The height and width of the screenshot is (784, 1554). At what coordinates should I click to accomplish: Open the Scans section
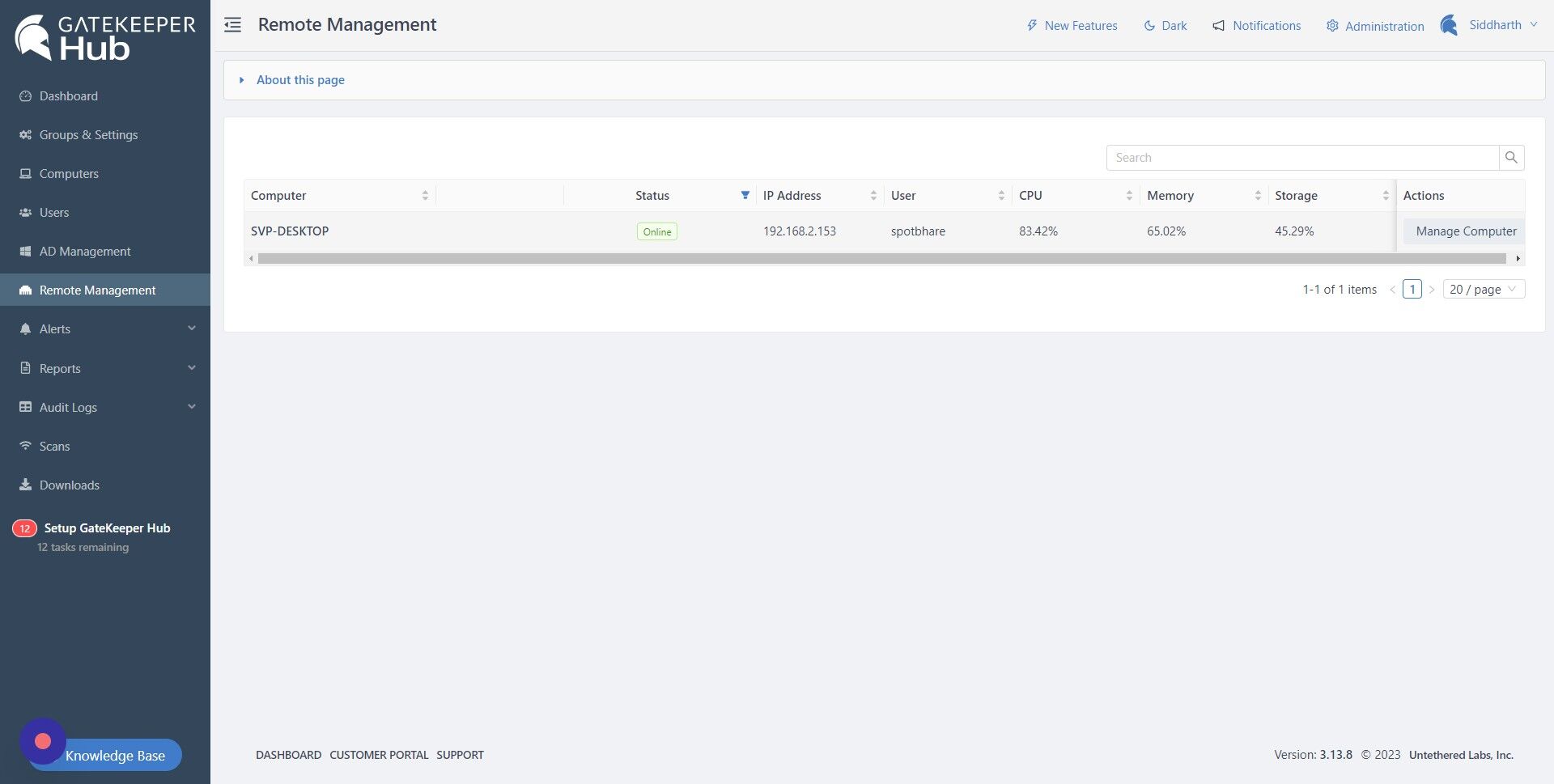tap(54, 446)
